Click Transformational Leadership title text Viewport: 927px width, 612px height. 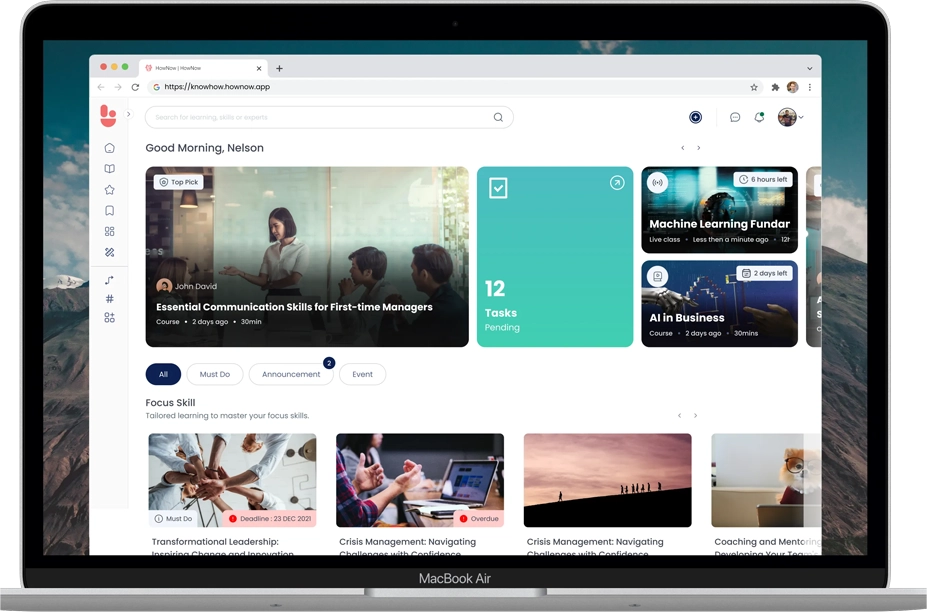(222, 548)
